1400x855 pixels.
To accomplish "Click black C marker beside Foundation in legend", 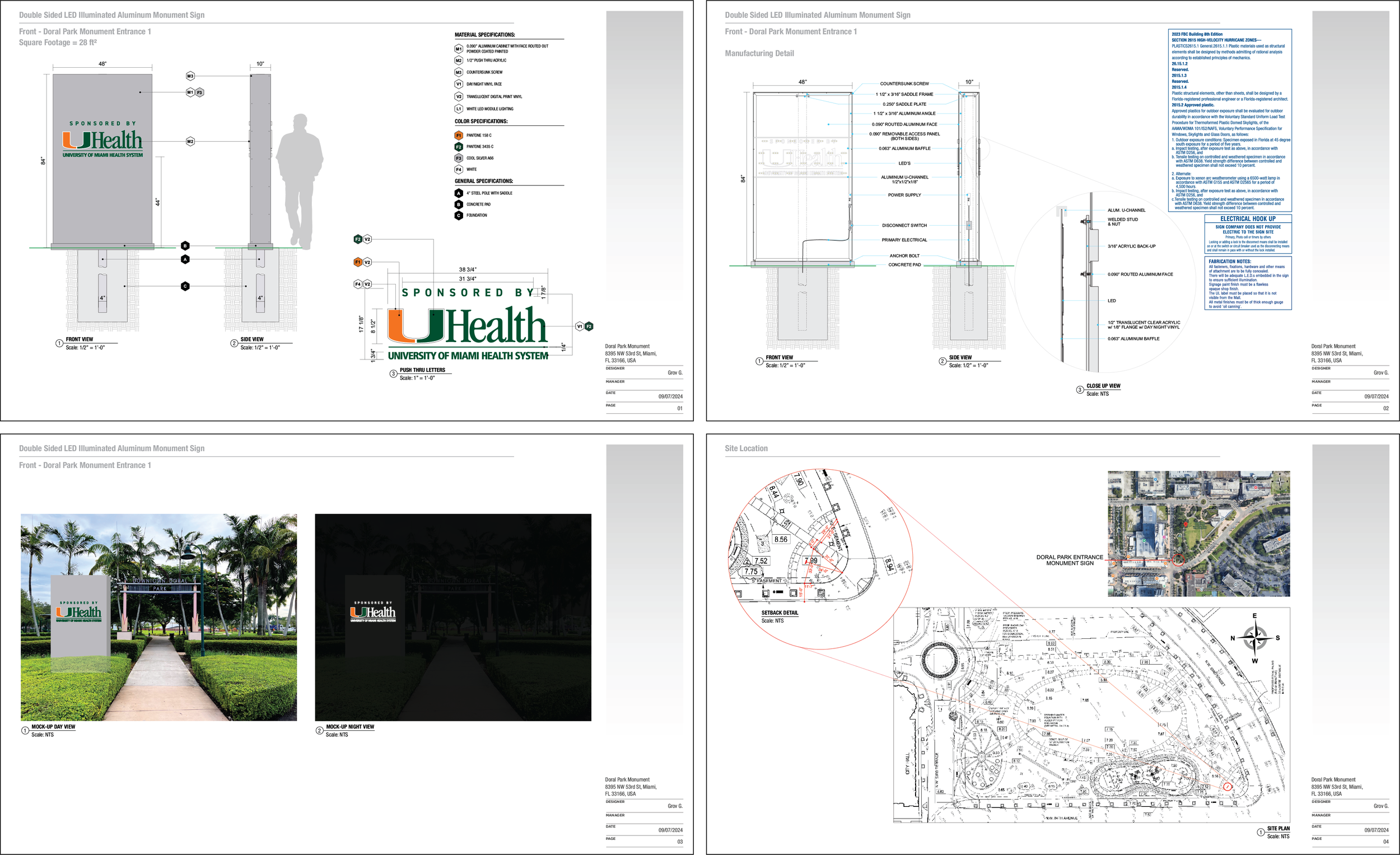I will pos(459,216).
